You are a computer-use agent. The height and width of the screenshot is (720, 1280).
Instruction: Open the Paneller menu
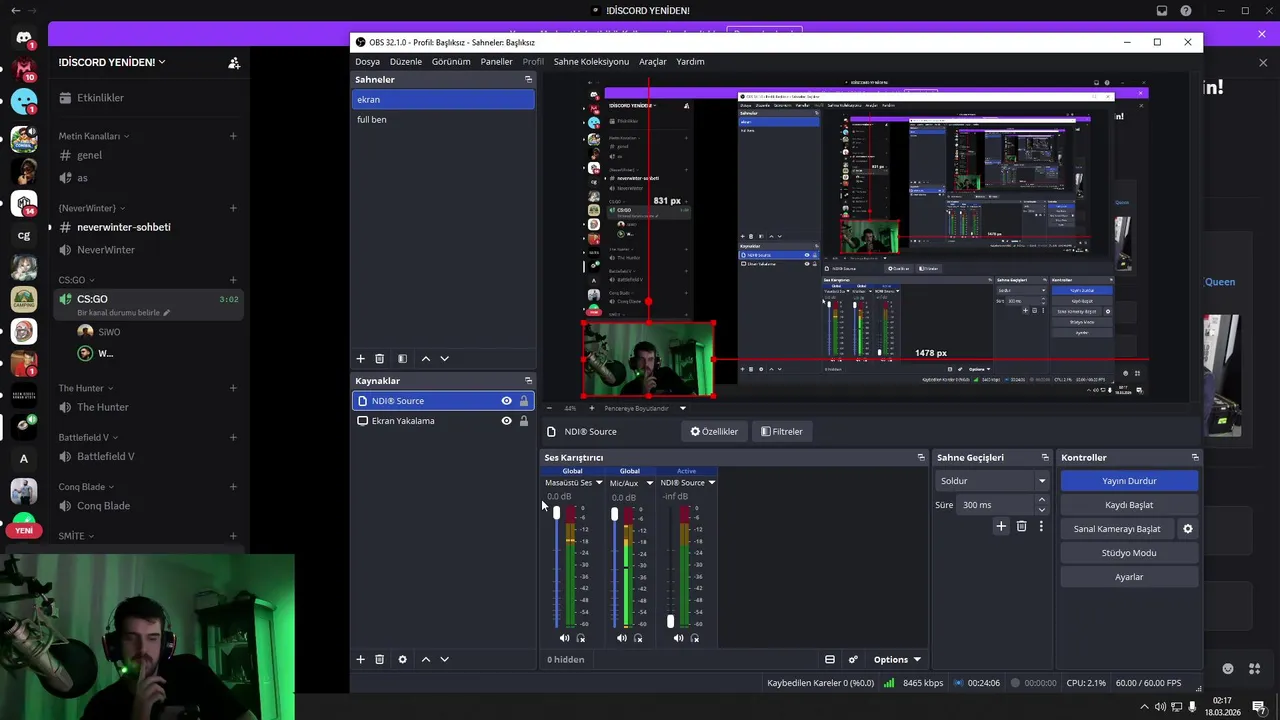tap(496, 61)
